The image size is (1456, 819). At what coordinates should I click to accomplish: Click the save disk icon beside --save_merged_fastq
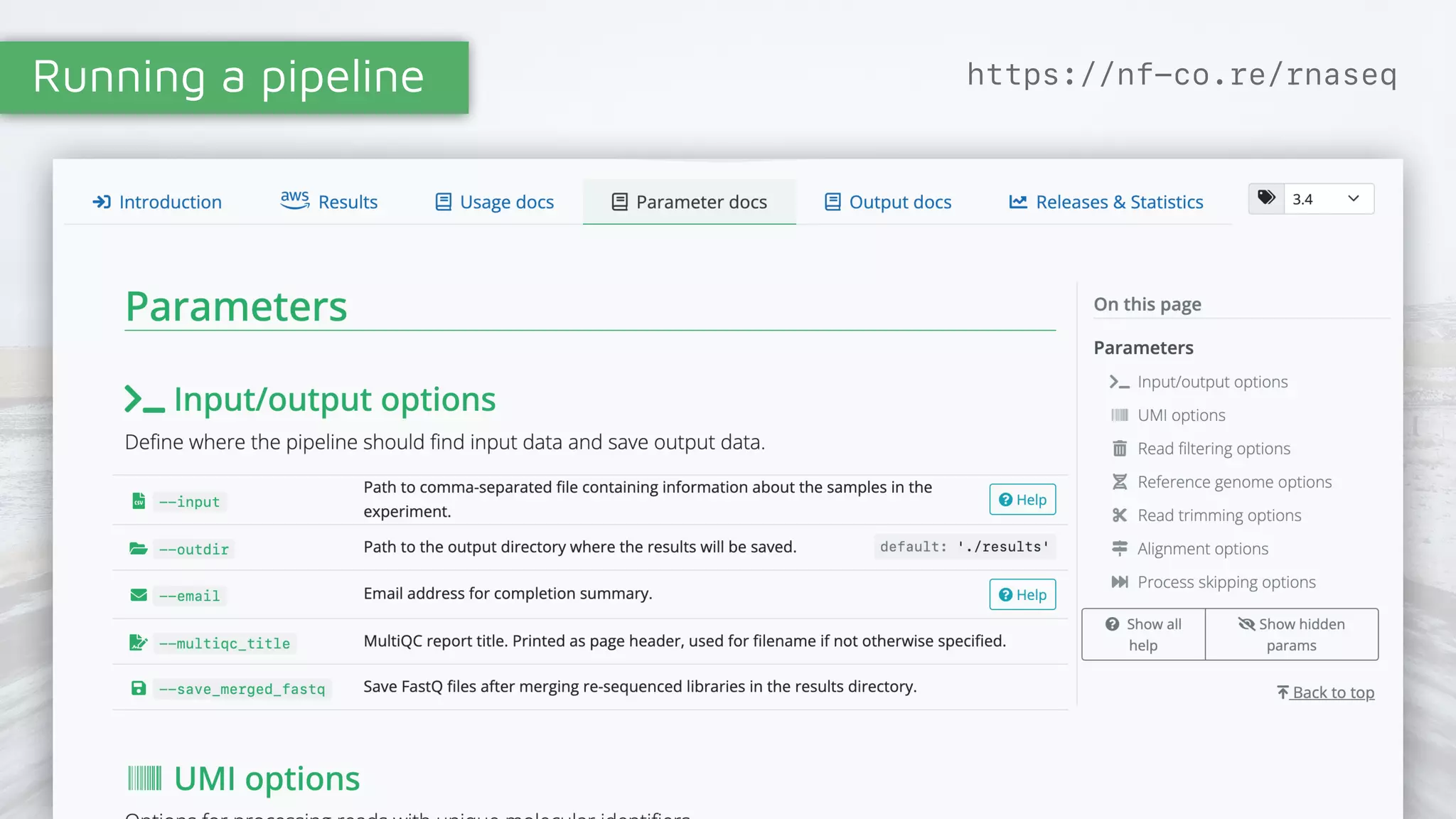139,688
